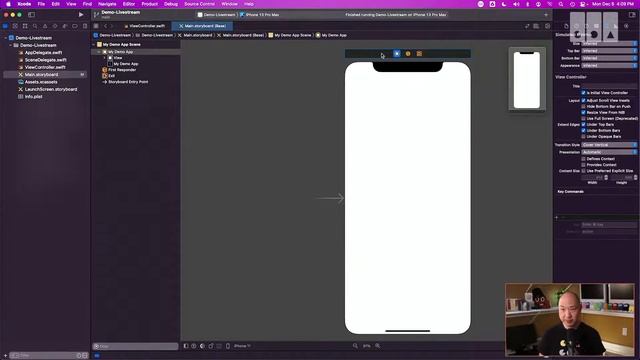Open the Appearance dropdown
Image resolution: width=640 pixels, height=360 pixels.
(609, 66)
